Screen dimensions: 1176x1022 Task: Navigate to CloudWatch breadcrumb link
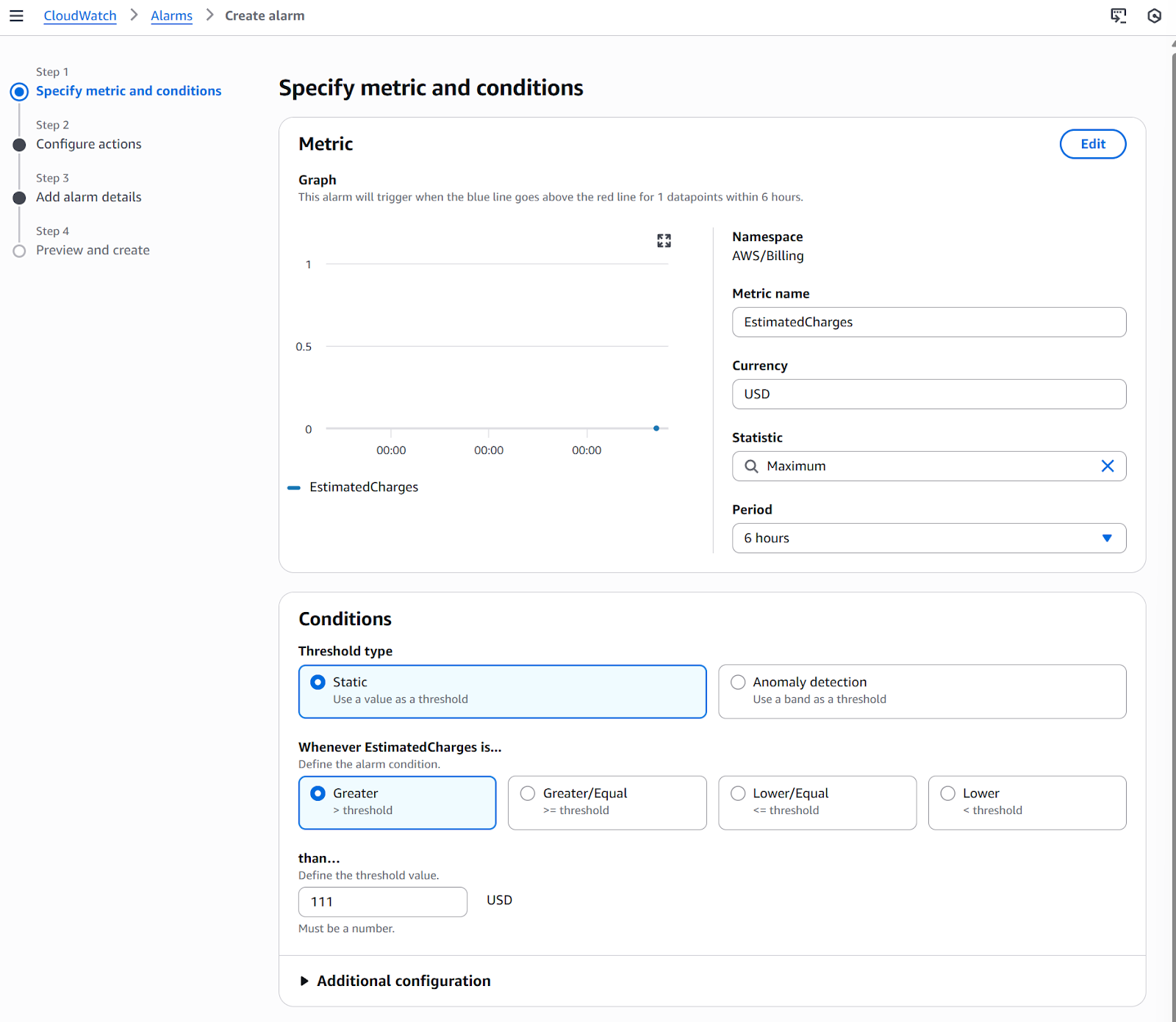point(79,15)
